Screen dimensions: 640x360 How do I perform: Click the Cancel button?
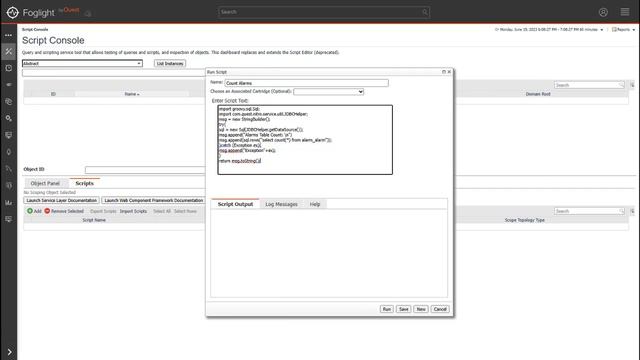pos(440,309)
